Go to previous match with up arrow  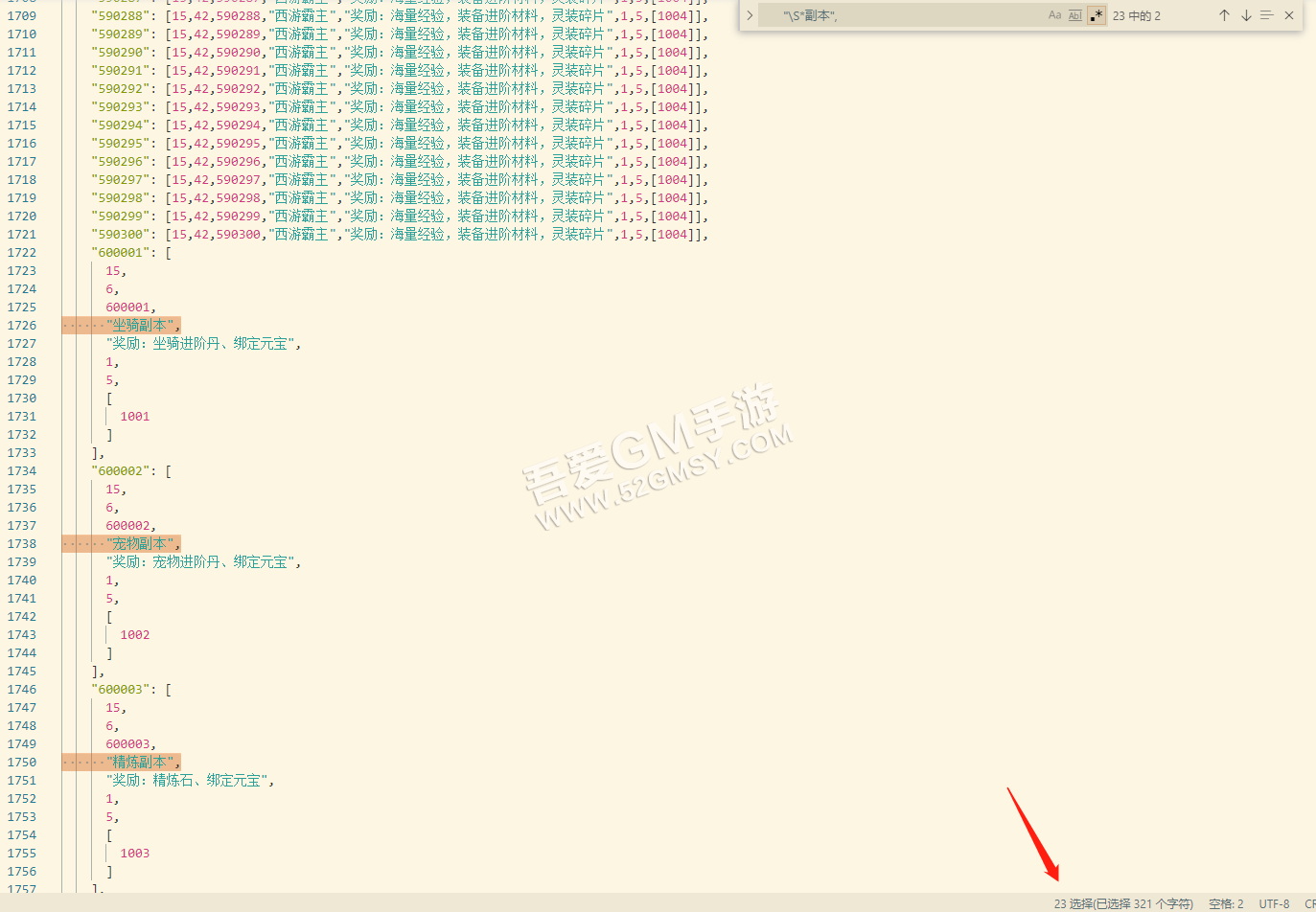click(x=1224, y=15)
